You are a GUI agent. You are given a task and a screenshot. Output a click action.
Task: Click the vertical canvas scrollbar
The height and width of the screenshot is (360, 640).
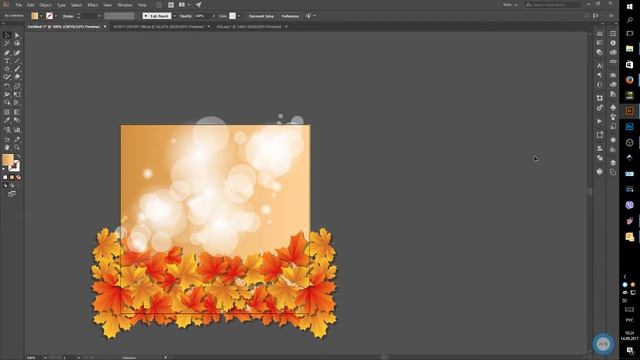coord(589,192)
